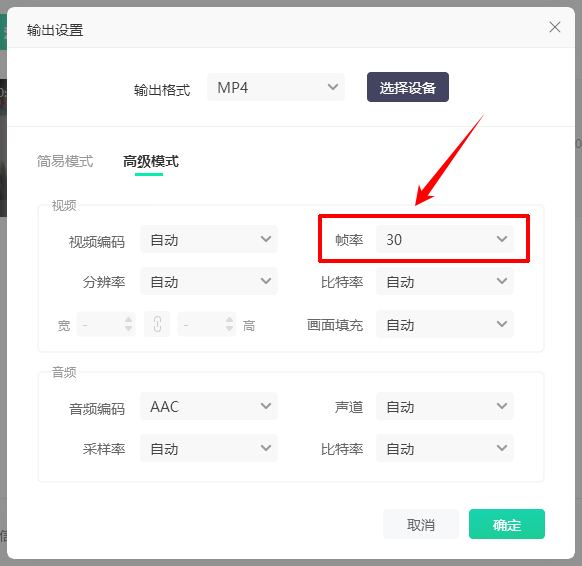This screenshot has width=582, height=566.
Task: Open the video 比特率 dropdown
Action: 445,281
